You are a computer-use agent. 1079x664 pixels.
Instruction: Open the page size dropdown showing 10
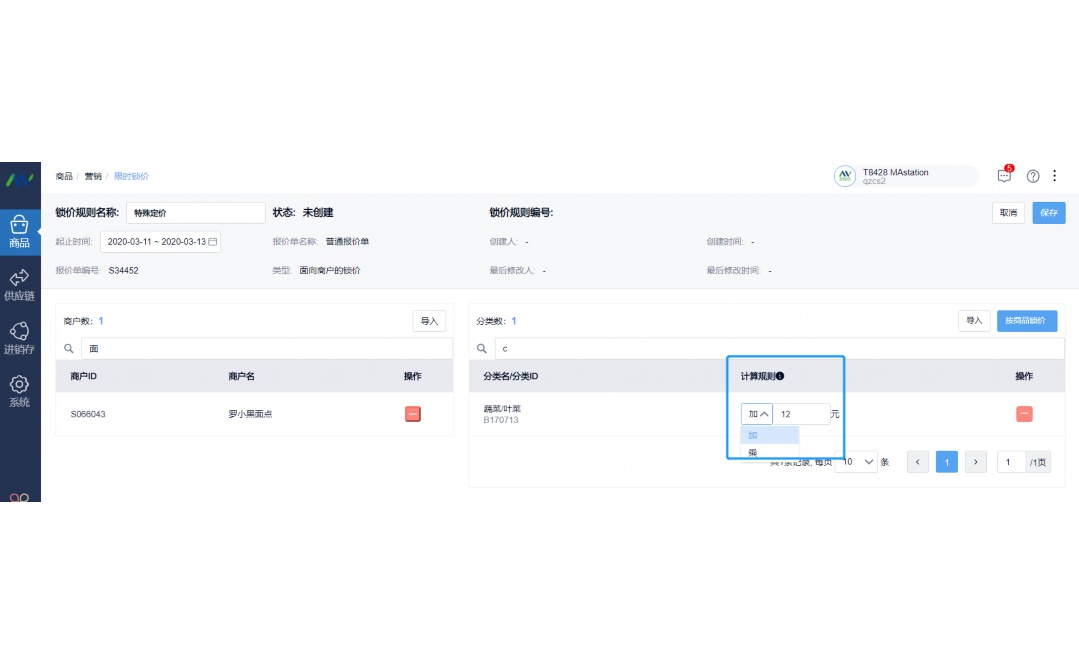857,461
